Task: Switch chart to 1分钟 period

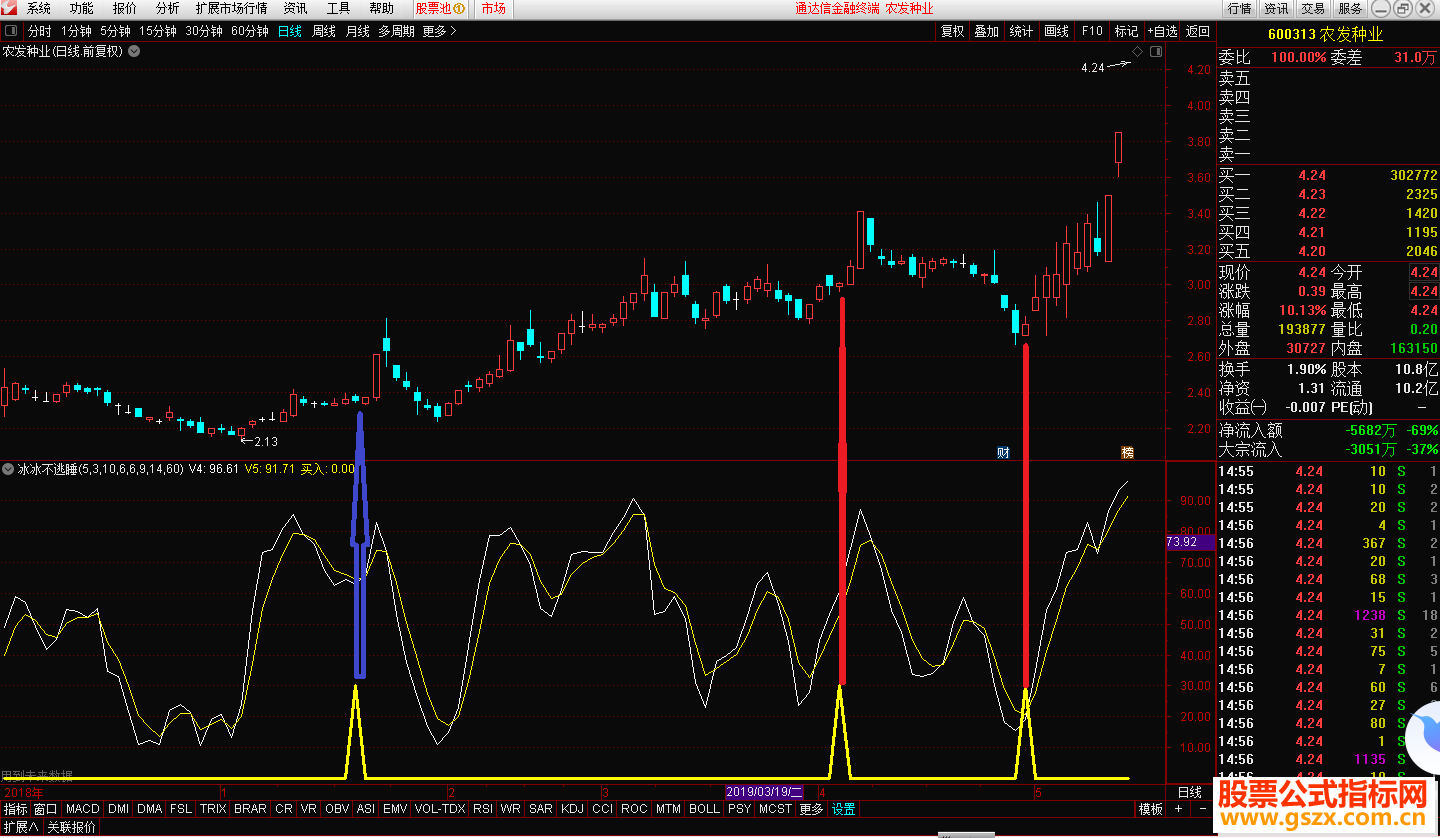Action: (x=77, y=31)
